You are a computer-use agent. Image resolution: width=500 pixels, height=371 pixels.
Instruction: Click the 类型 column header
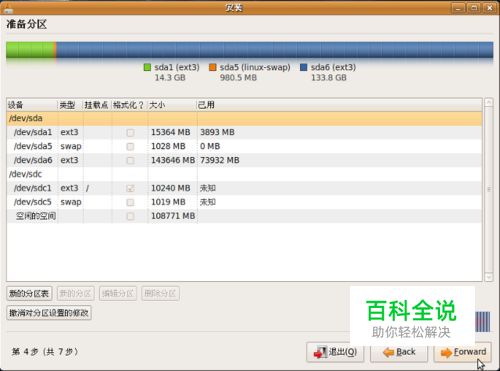pyautogui.click(x=70, y=105)
